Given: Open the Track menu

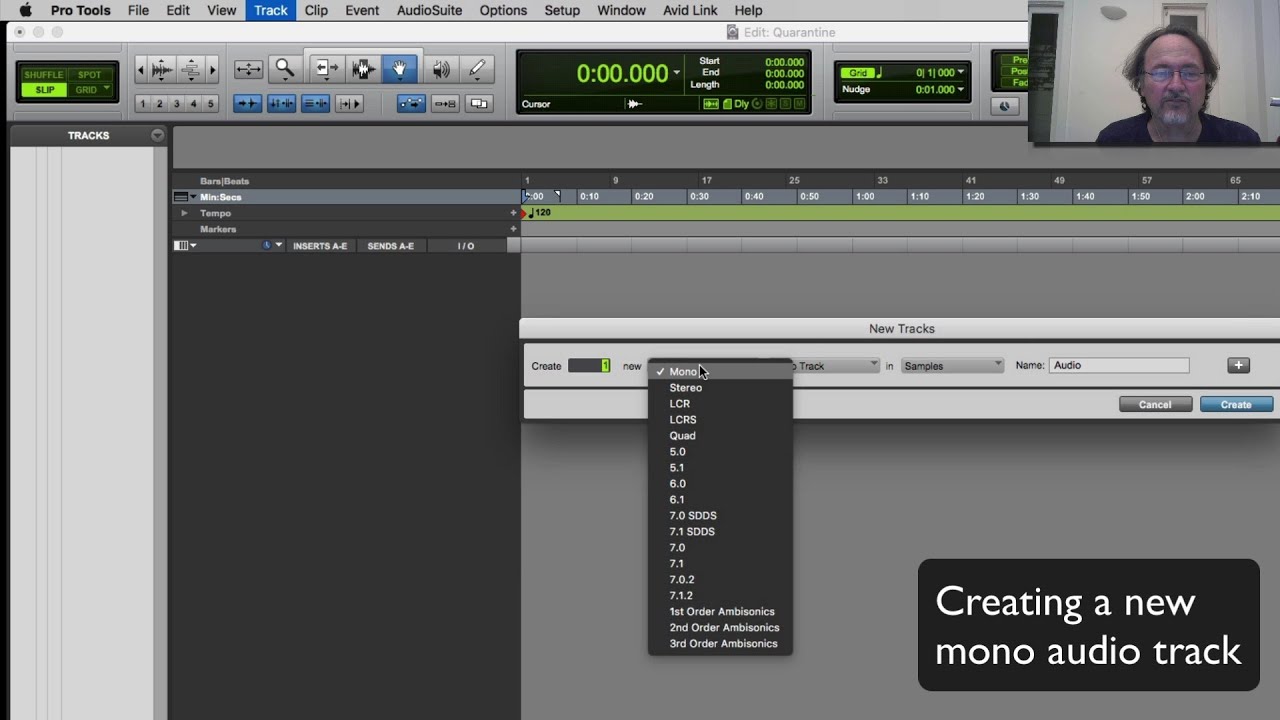Looking at the screenshot, I should coord(270,10).
